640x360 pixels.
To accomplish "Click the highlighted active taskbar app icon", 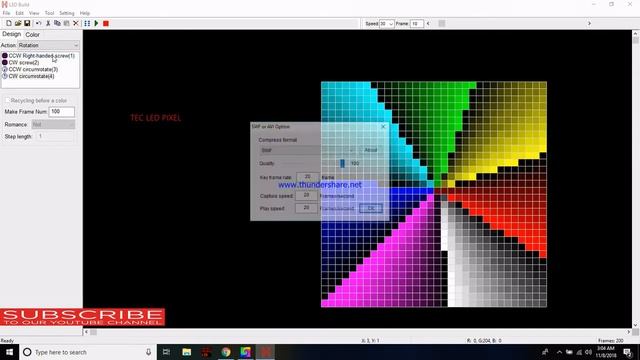I will tap(265, 352).
